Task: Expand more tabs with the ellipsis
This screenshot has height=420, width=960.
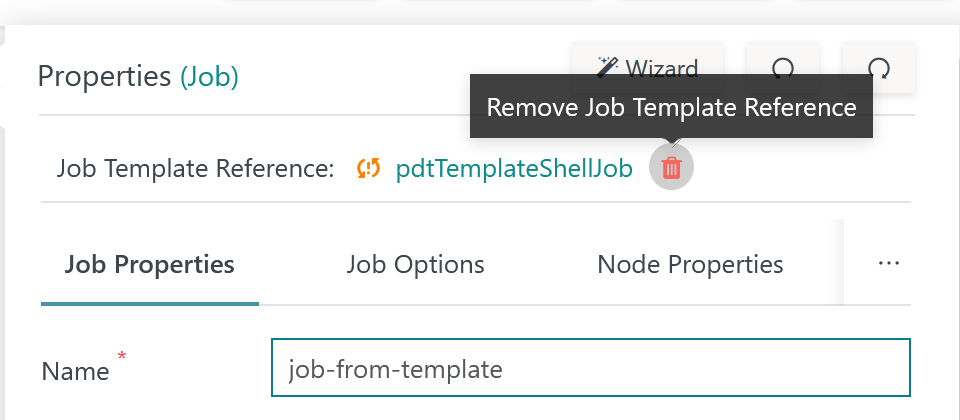Action: coord(888,263)
